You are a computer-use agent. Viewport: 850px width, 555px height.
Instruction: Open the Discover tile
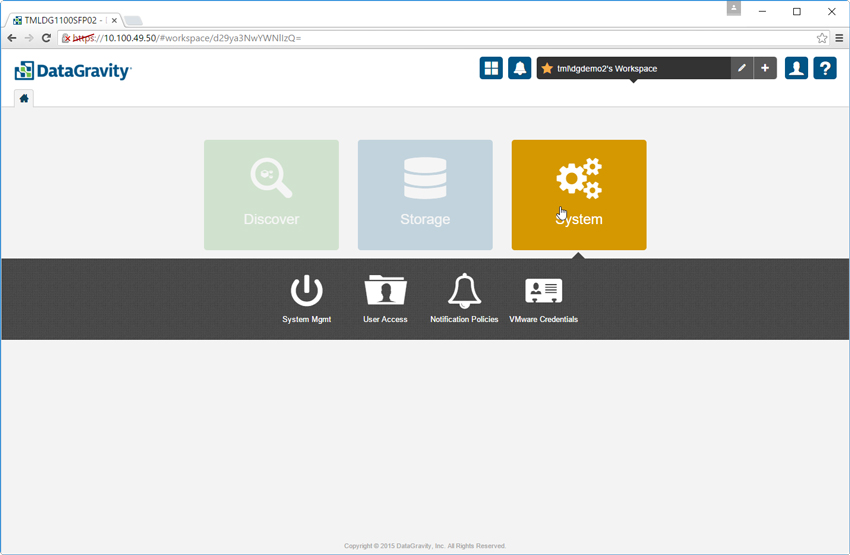click(271, 195)
